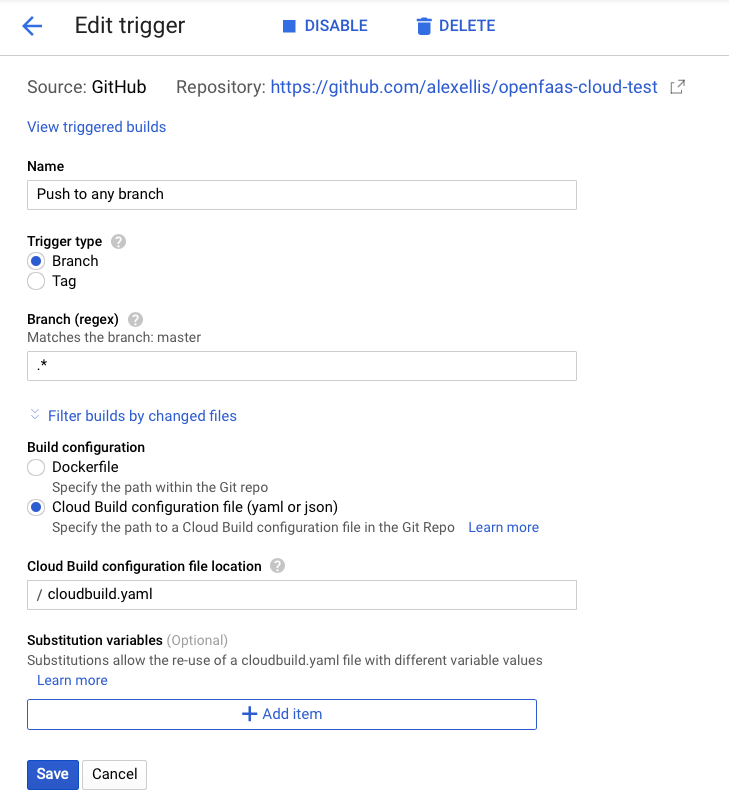This screenshot has height=811, width=729.
Task: Click the plus icon in Add item
Action: [249, 714]
